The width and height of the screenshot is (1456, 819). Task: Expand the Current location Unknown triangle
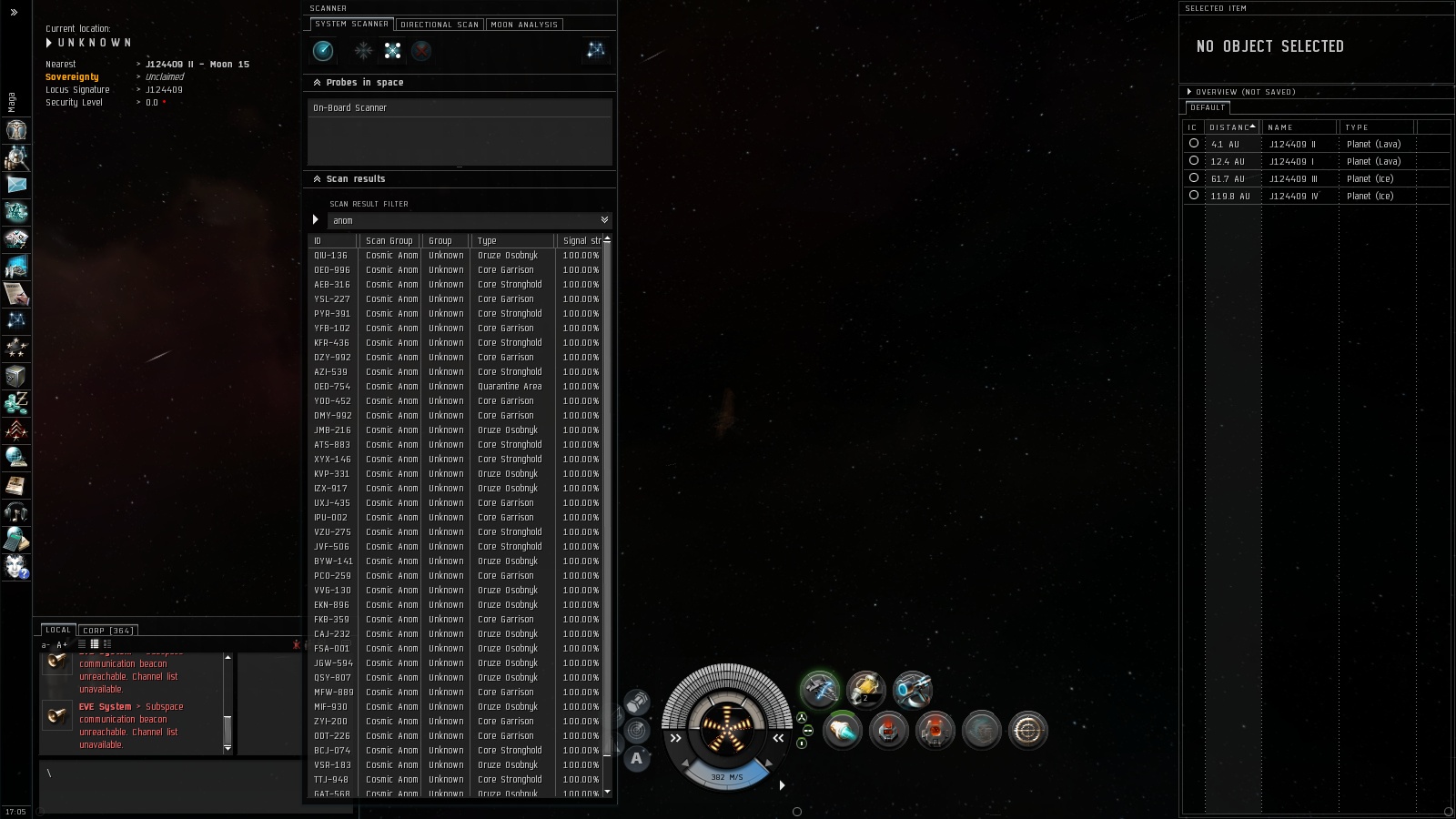pos(49,43)
